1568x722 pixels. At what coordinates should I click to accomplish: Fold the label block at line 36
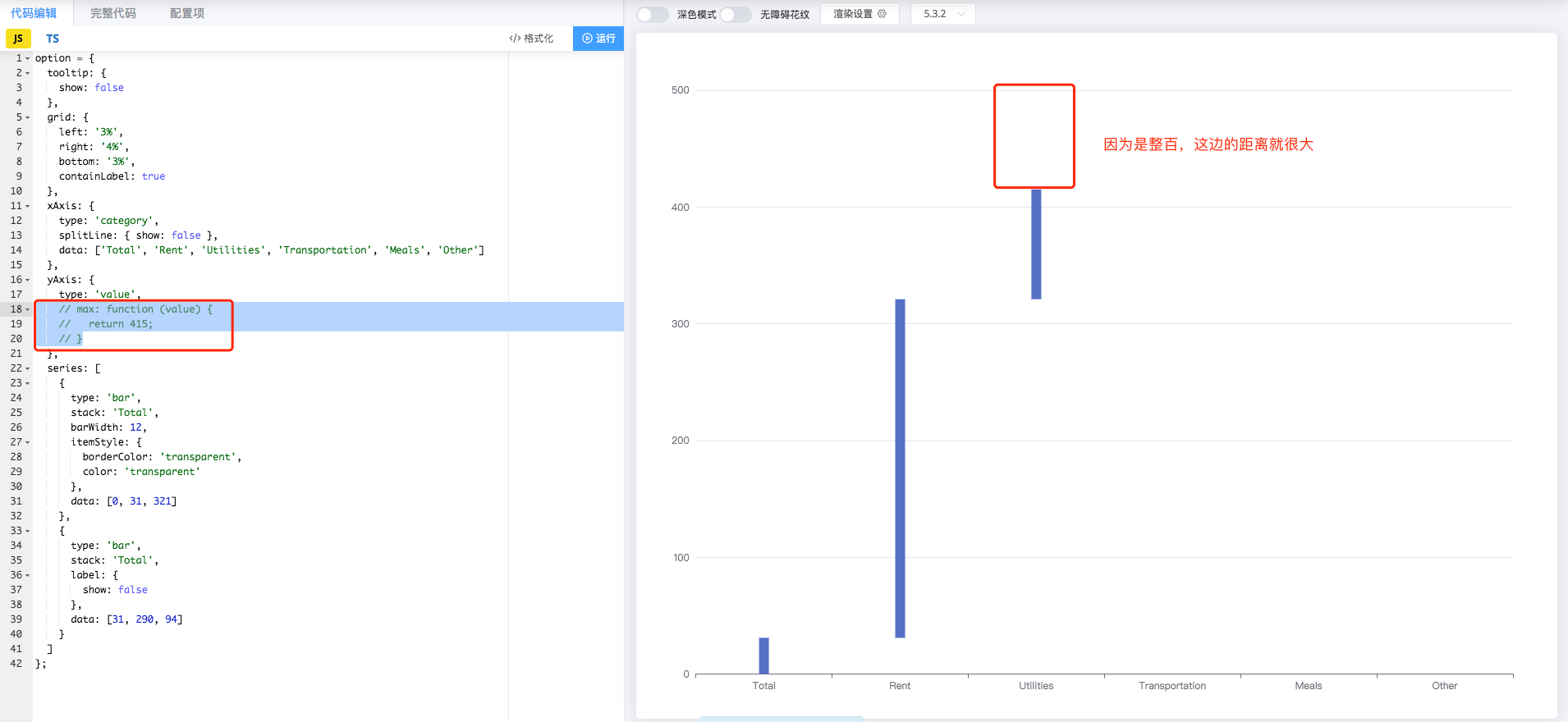[27, 575]
